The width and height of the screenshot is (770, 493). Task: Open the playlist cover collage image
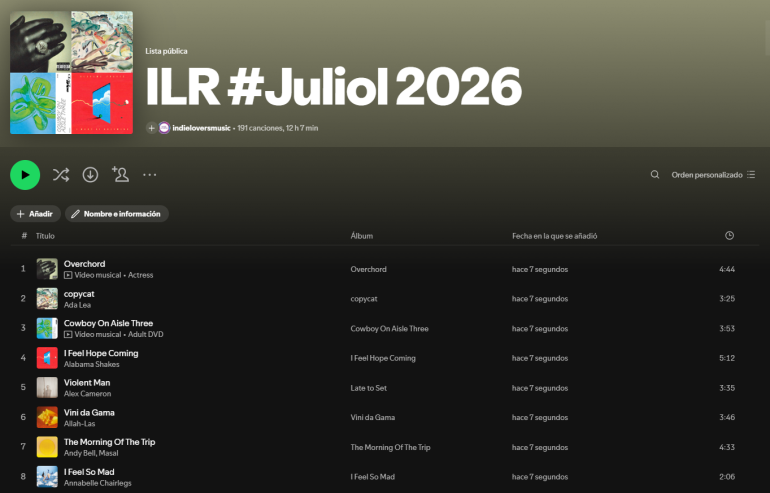[72, 73]
